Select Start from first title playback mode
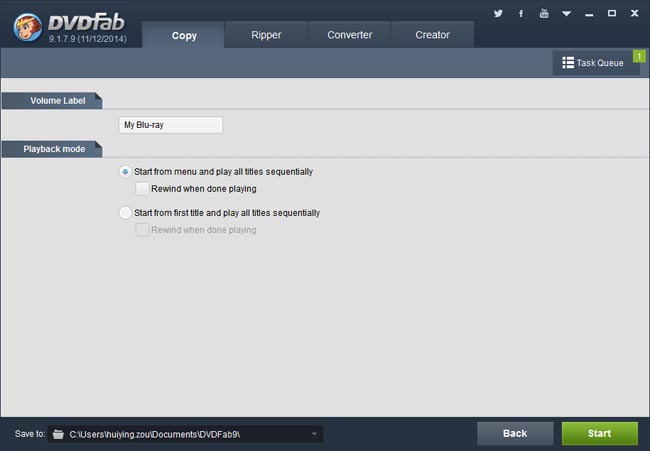 point(125,213)
